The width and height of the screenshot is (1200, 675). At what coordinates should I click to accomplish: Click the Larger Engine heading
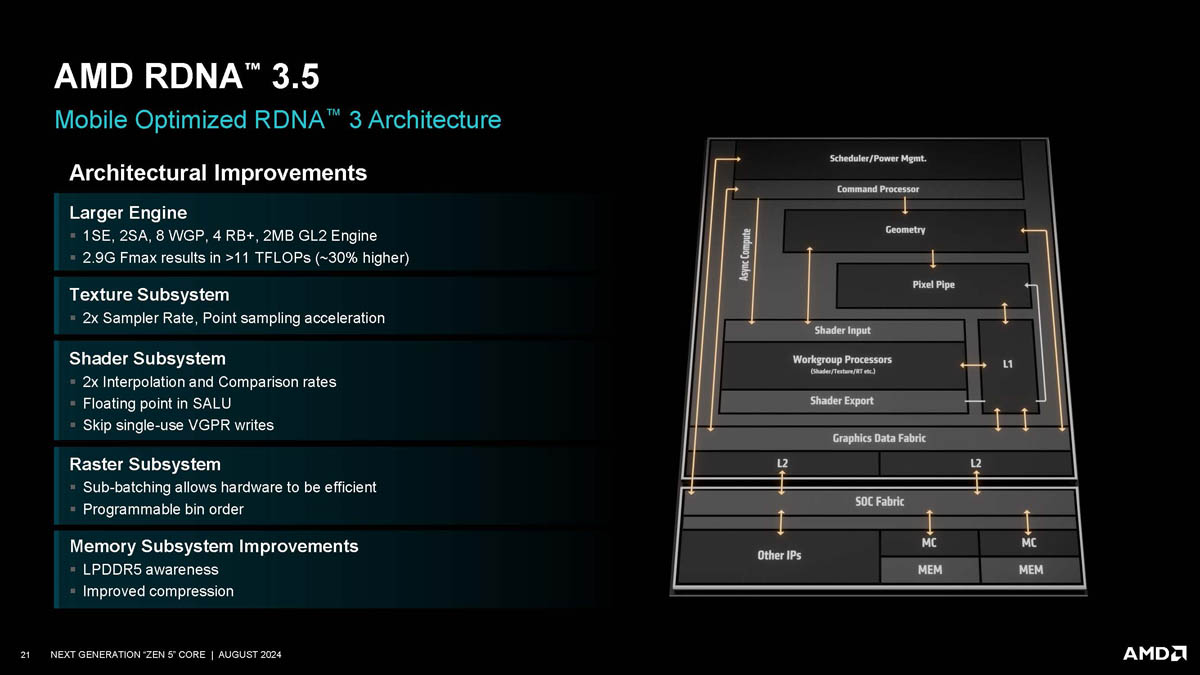[x=128, y=212]
